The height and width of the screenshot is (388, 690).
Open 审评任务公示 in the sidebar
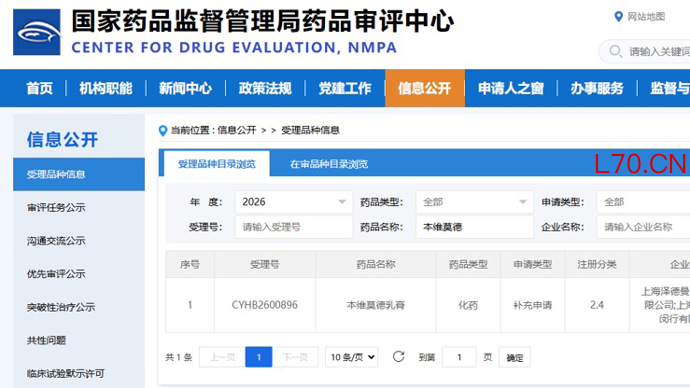pos(56,208)
